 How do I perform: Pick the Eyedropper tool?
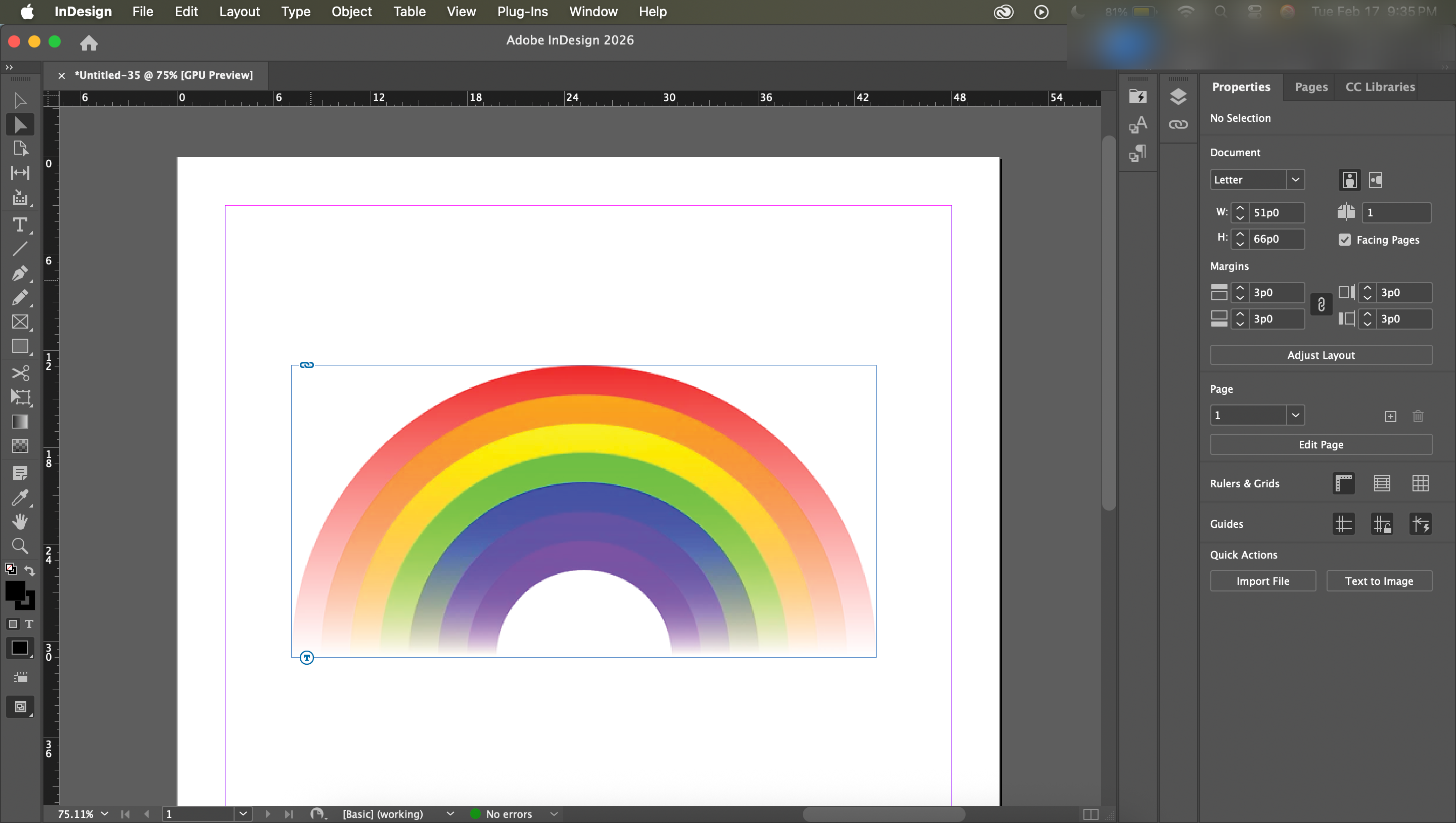(x=20, y=497)
